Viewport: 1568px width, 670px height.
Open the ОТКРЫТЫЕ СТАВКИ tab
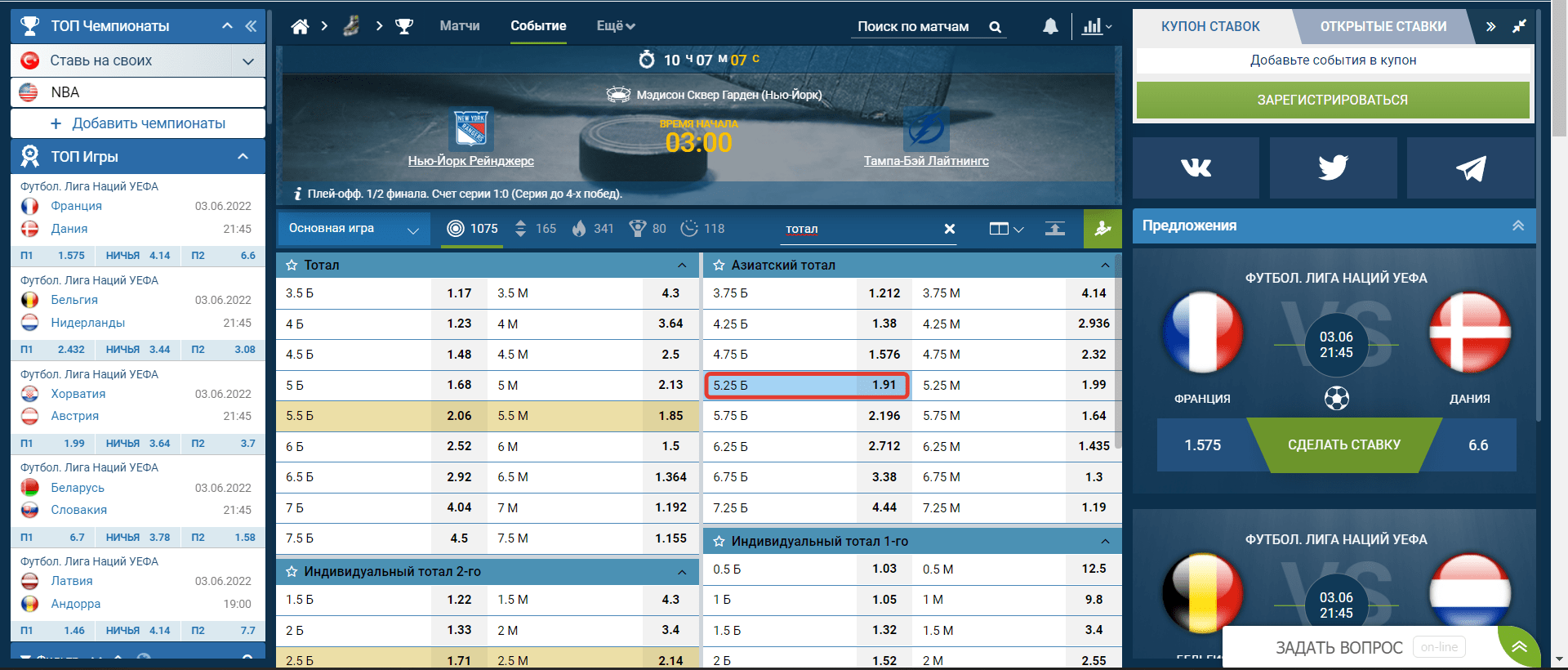pyautogui.click(x=1383, y=26)
